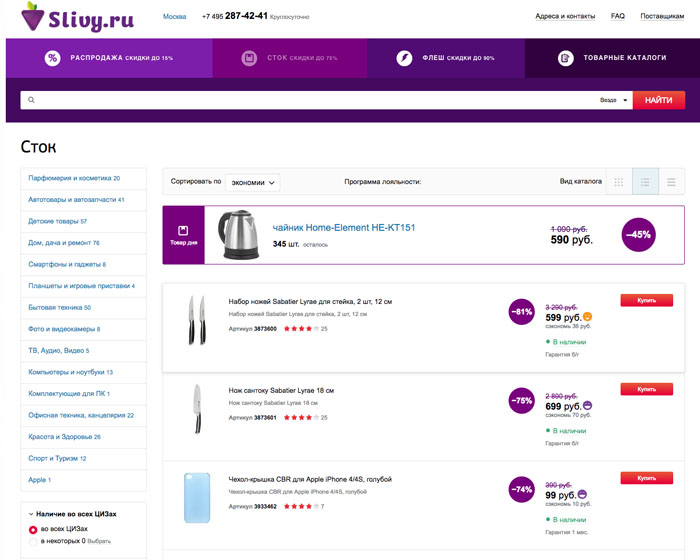The width and height of the screenshot is (700, 560).
Task: Click the Сток tab box icon
Action: pyautogui.click(x=249, y=58)
